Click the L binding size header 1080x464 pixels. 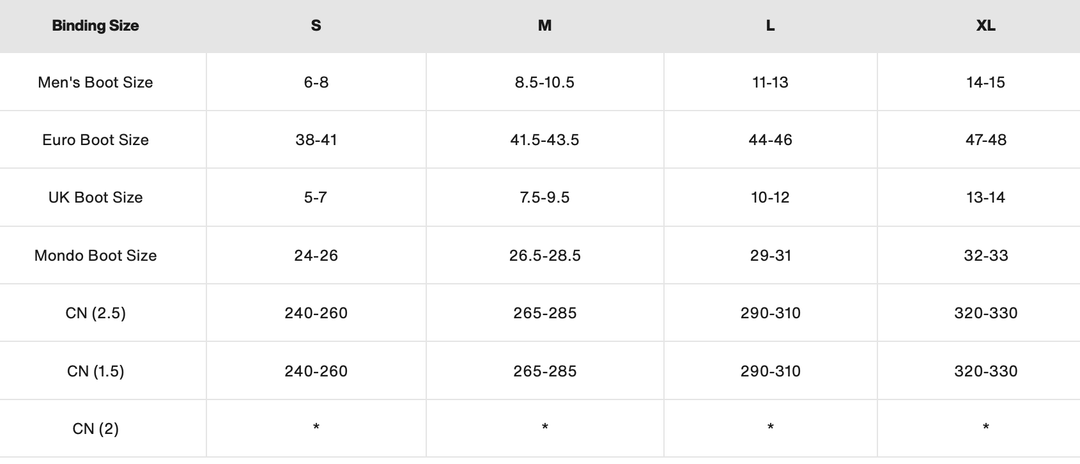(x=770, y=26)
